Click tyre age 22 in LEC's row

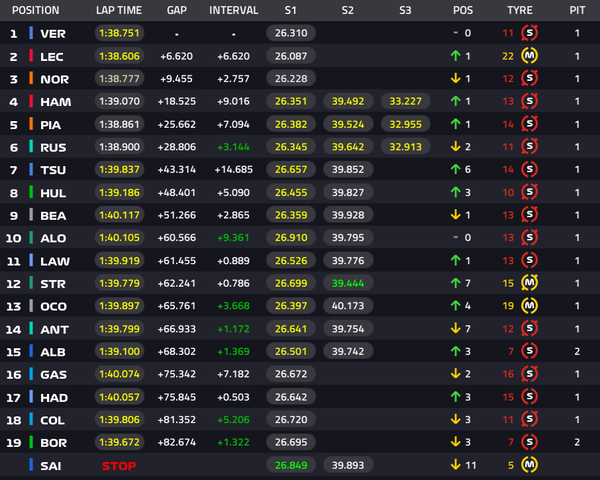pyautogui.click(x=508, y=56)
